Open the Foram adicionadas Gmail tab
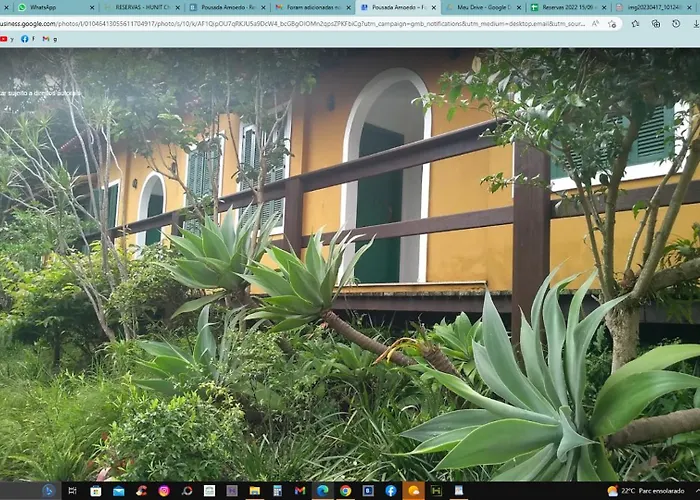The image size is (700, 500). pyautogui.click(x=312, y=8)
